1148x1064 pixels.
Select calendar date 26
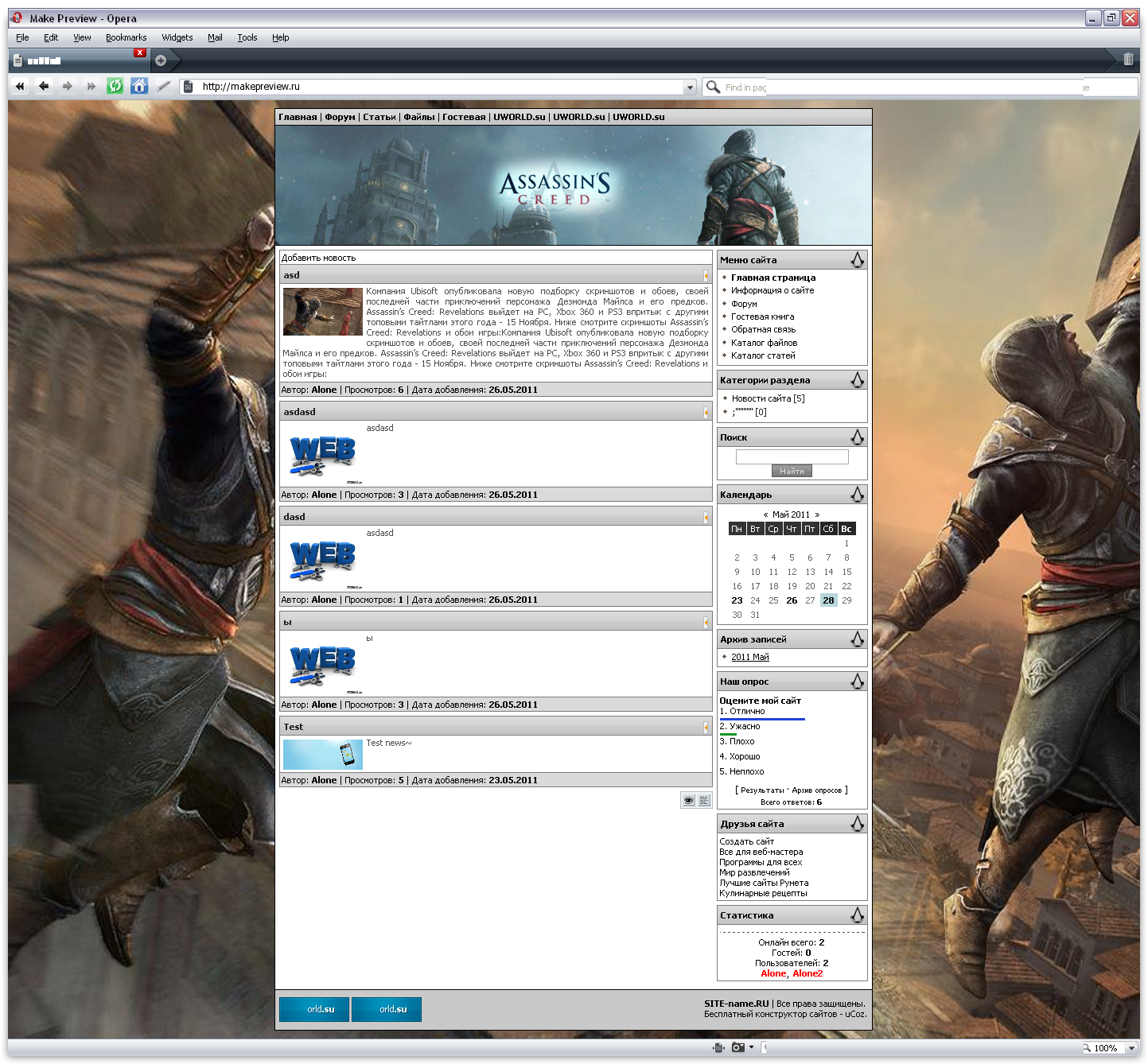pos(792,600)
